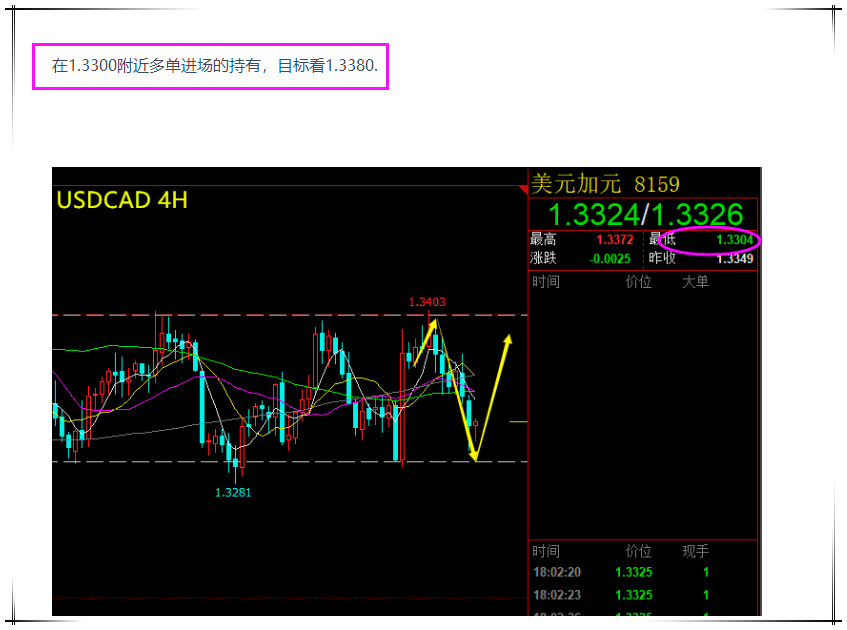
Task: Click the 现手 column header
Action: [695, 551]
